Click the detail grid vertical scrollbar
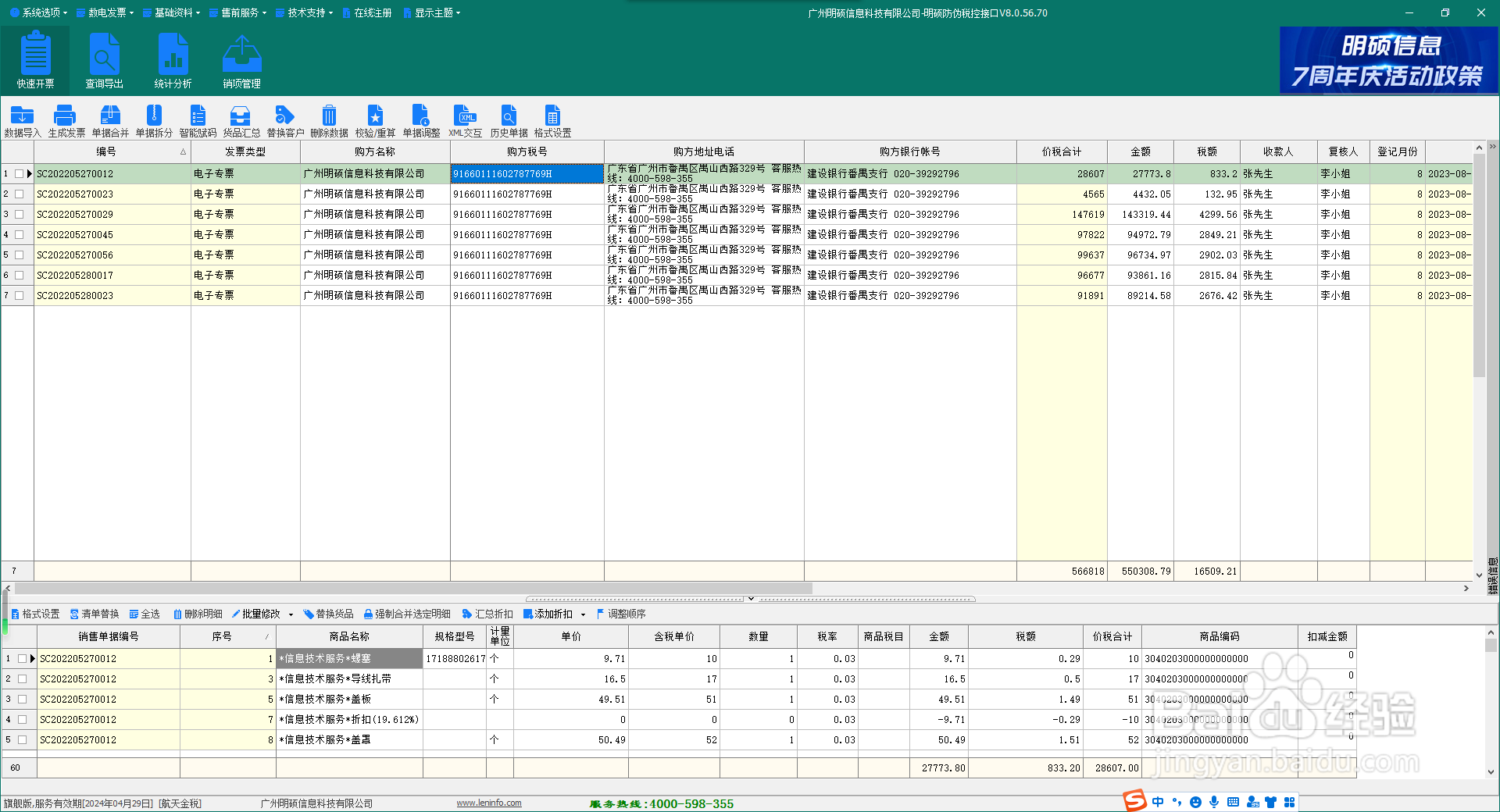1500x812 pixels. pos(1491,646)
